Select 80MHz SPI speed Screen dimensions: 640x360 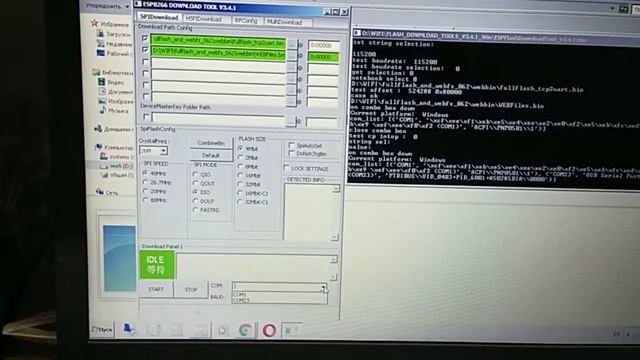coord(146,200)
